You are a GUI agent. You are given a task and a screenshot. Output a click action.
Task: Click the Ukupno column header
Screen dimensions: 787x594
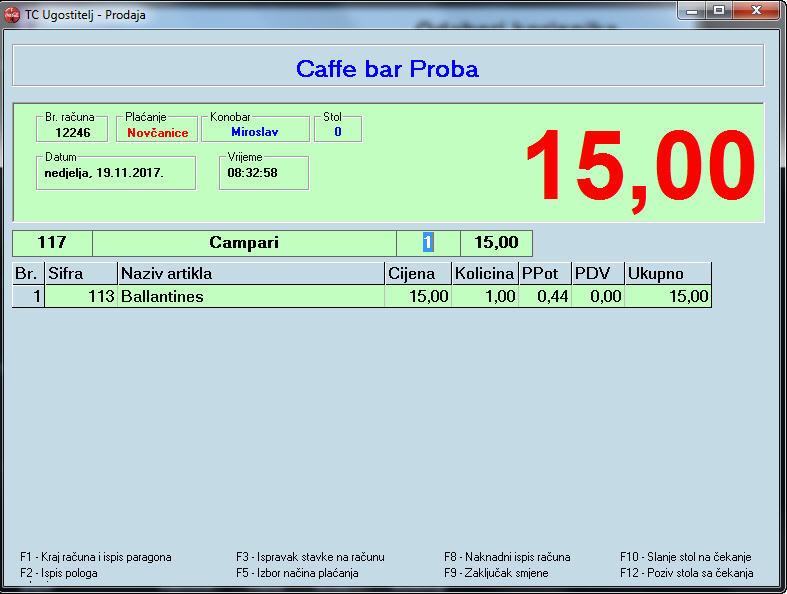tap(667, 274)
